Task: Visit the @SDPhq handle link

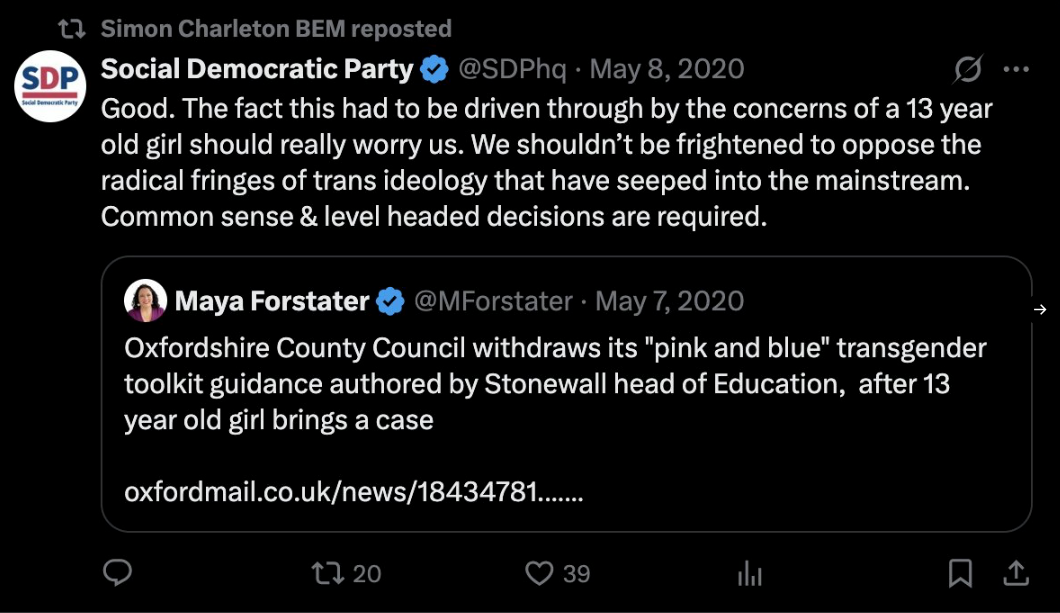Action: click(x=512, y=70)
